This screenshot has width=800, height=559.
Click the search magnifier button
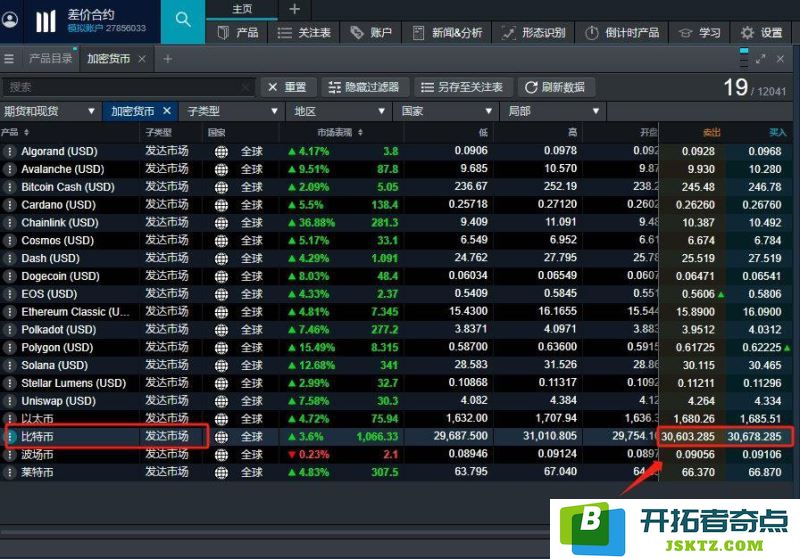coord(183,21)
